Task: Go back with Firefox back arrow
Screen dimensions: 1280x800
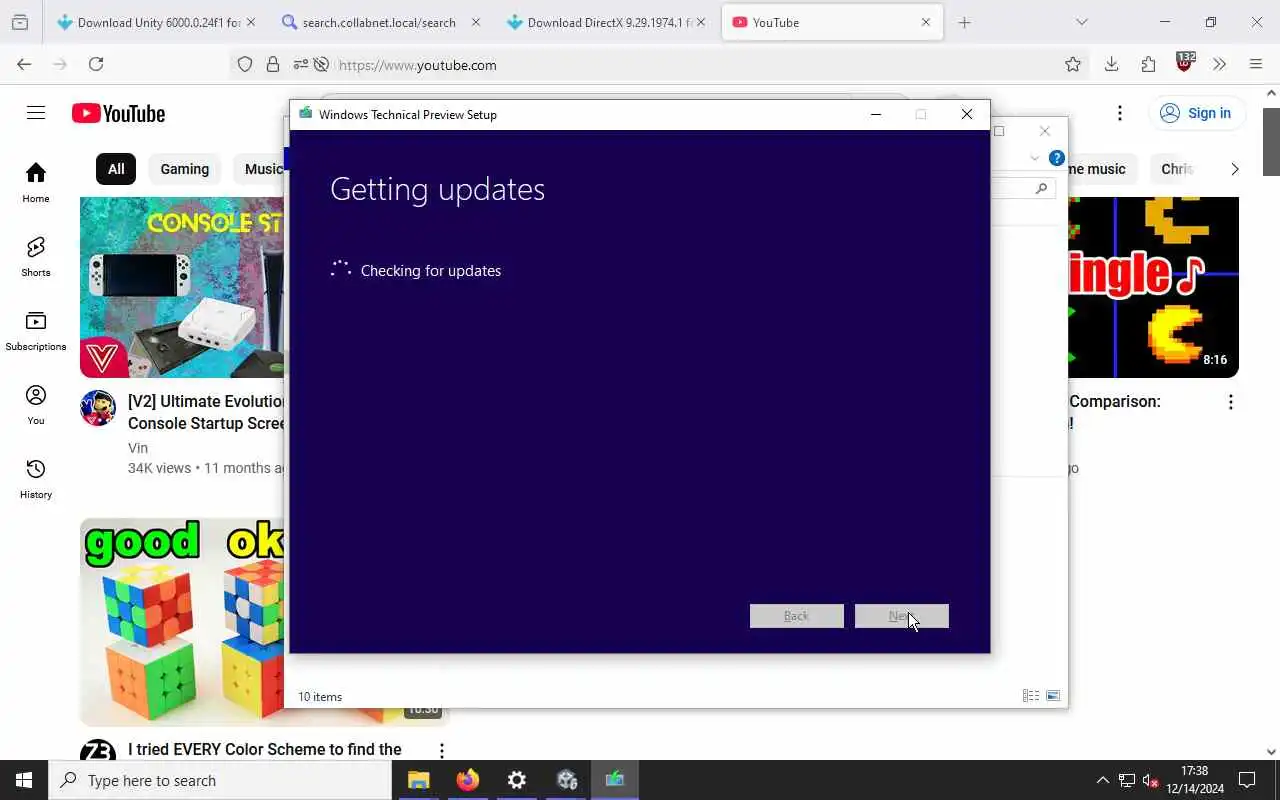Action: point(24,64)
